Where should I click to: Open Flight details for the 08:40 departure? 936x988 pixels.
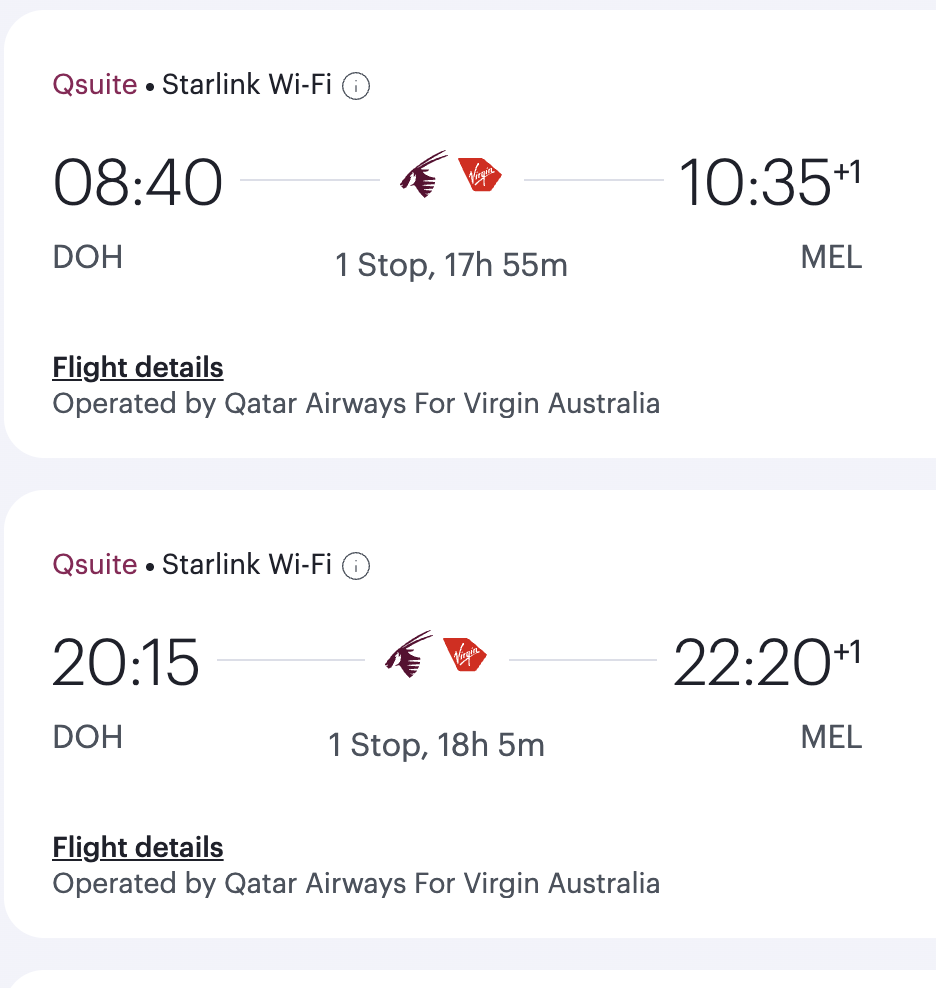pyautogui.click(x=138, y=368)
